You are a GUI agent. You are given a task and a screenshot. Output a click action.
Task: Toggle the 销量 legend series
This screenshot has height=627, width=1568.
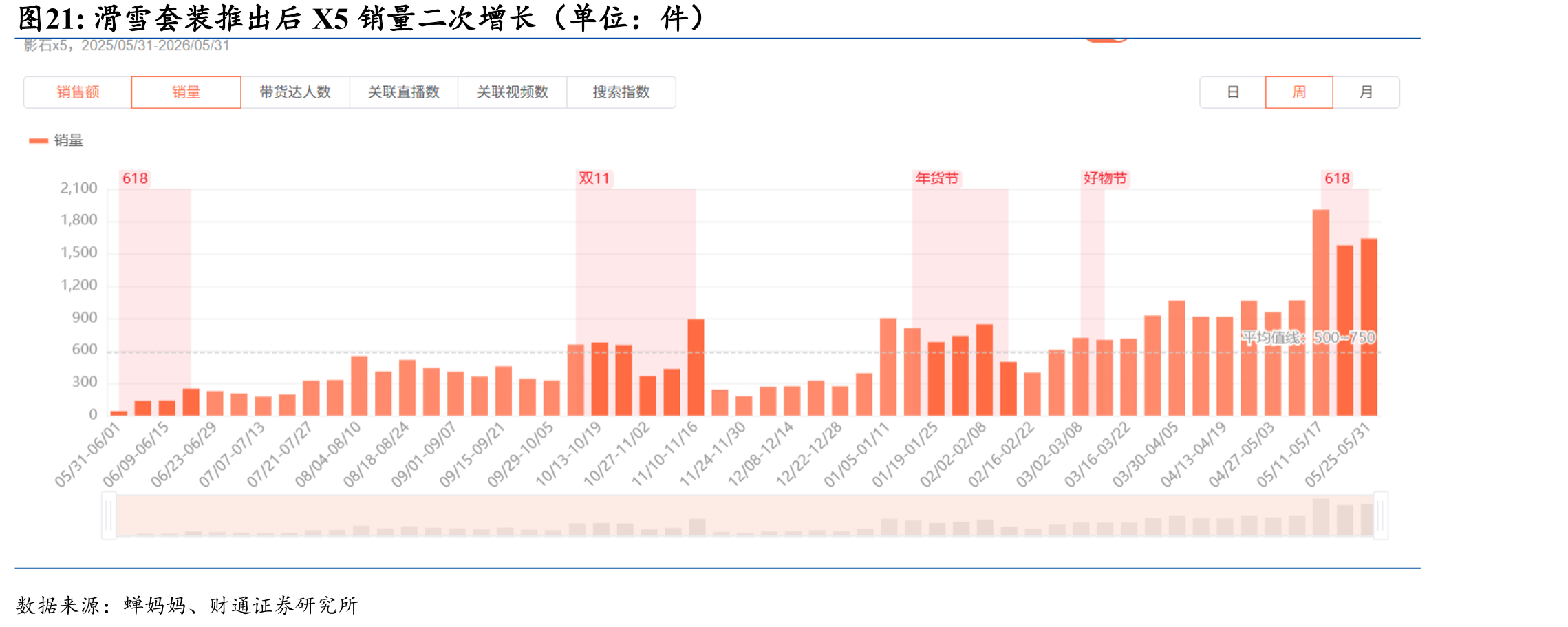56,140
